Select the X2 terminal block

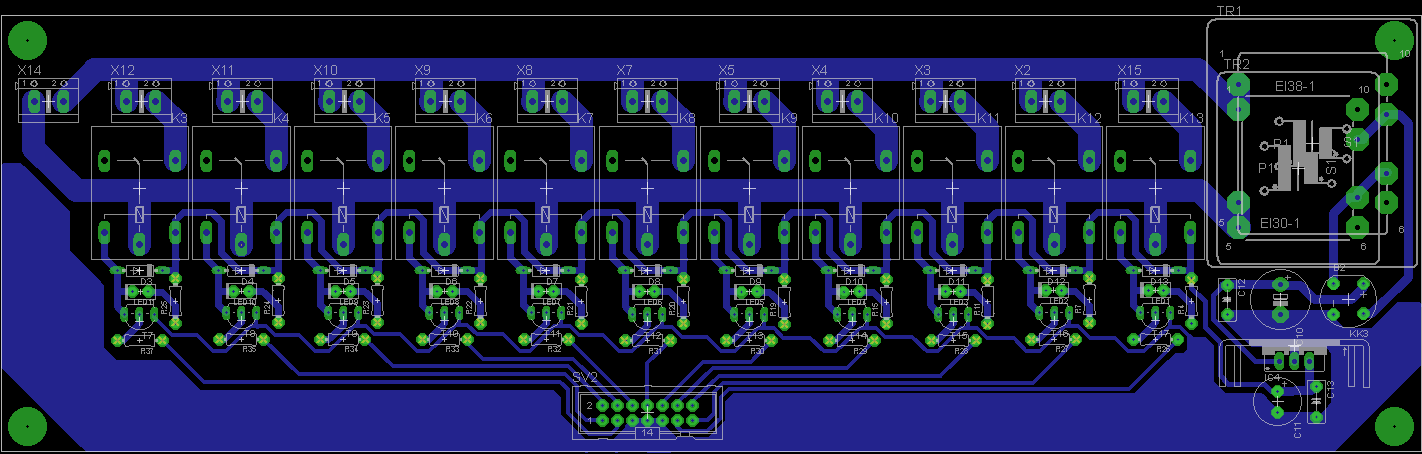[1046, 100]
